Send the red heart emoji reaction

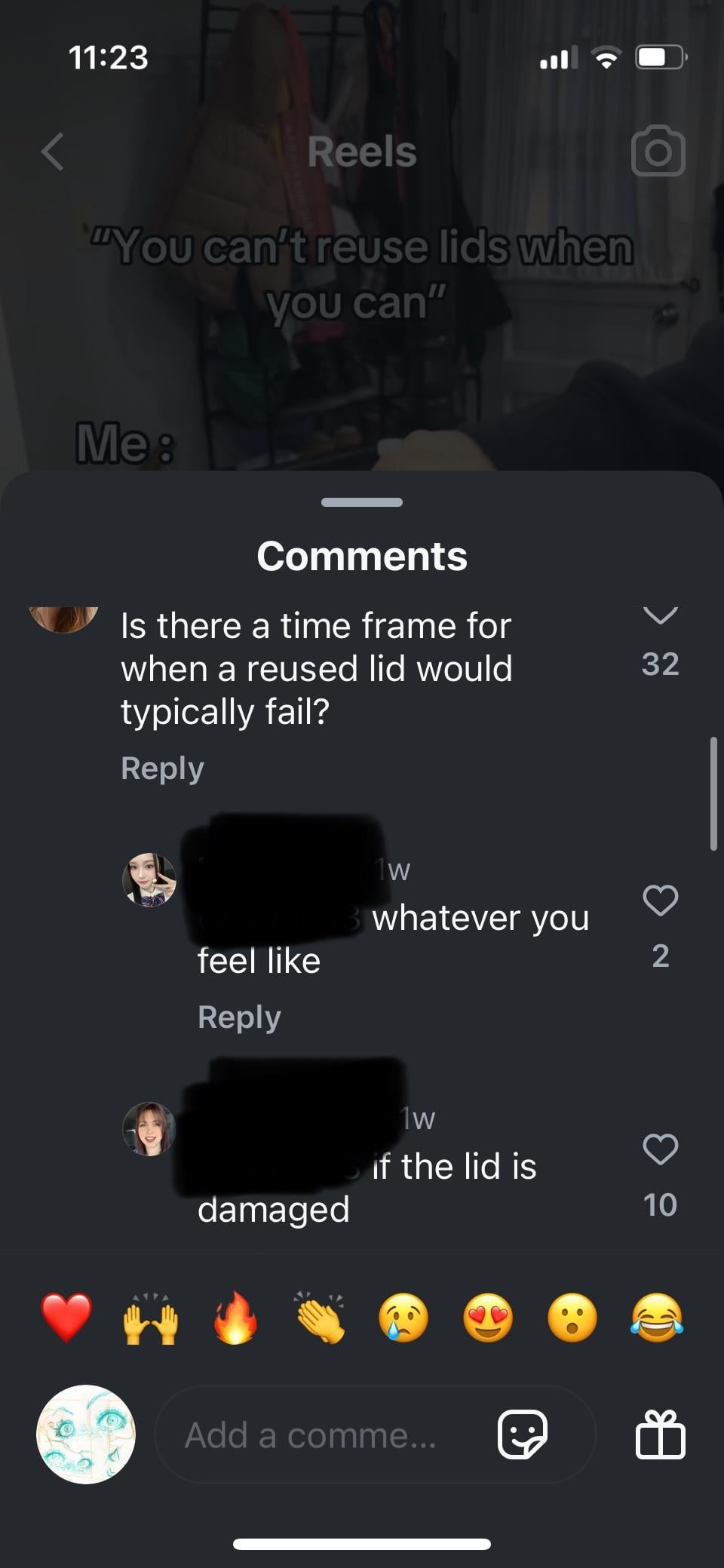coord(66,1318)
